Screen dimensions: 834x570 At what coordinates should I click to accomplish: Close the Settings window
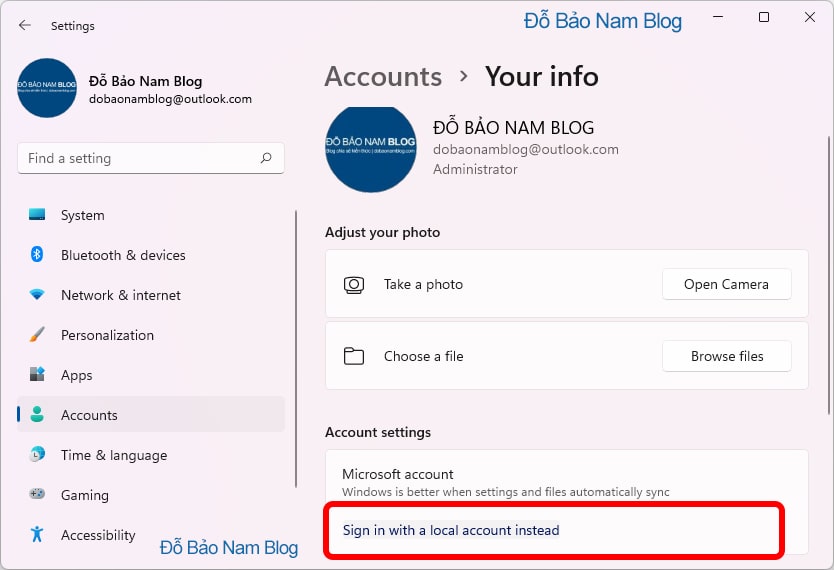coord(810,18)
